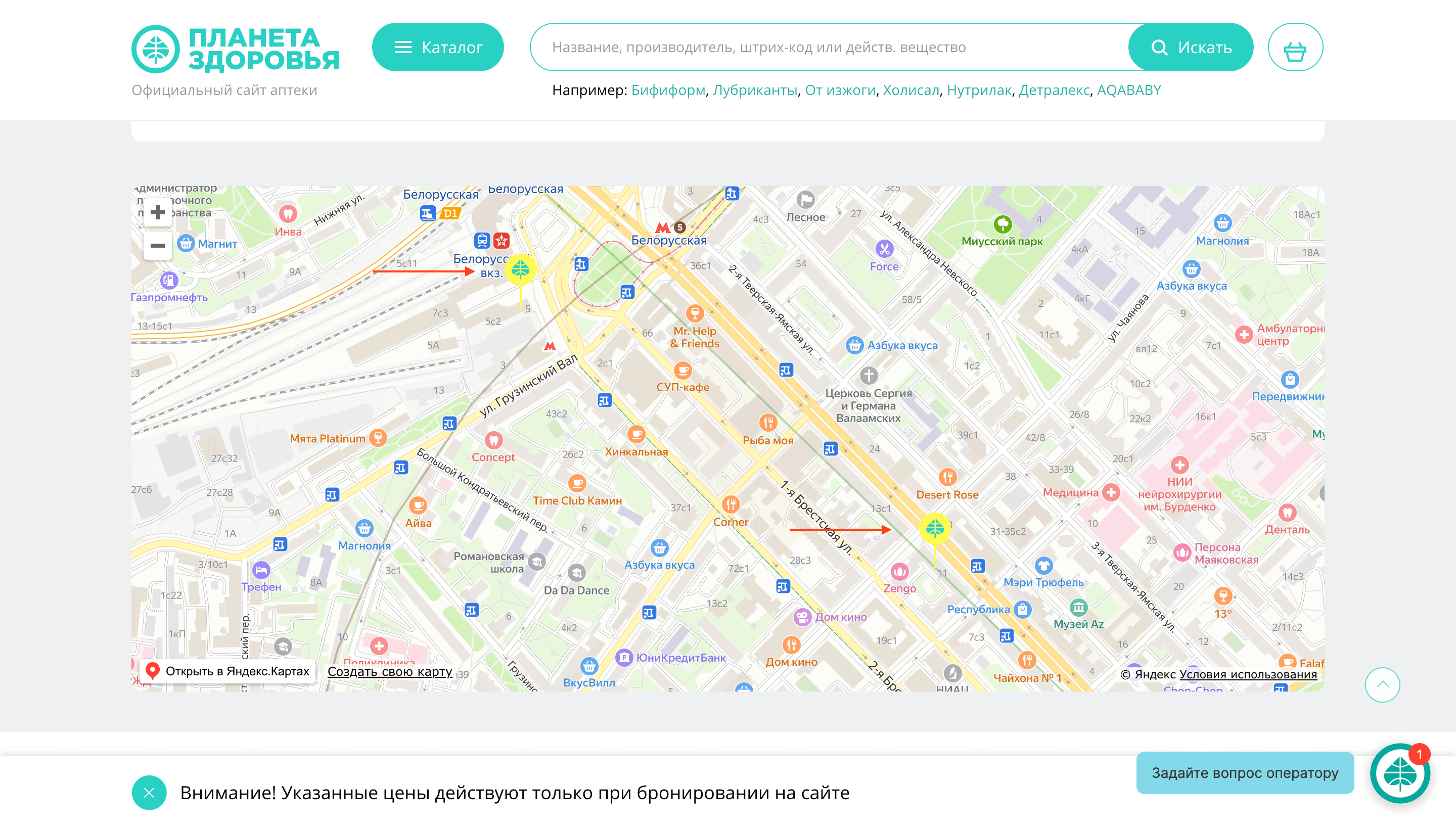Click the Corner restaurant icon
Screen dimensions: 1456x829
coord(731,504)
